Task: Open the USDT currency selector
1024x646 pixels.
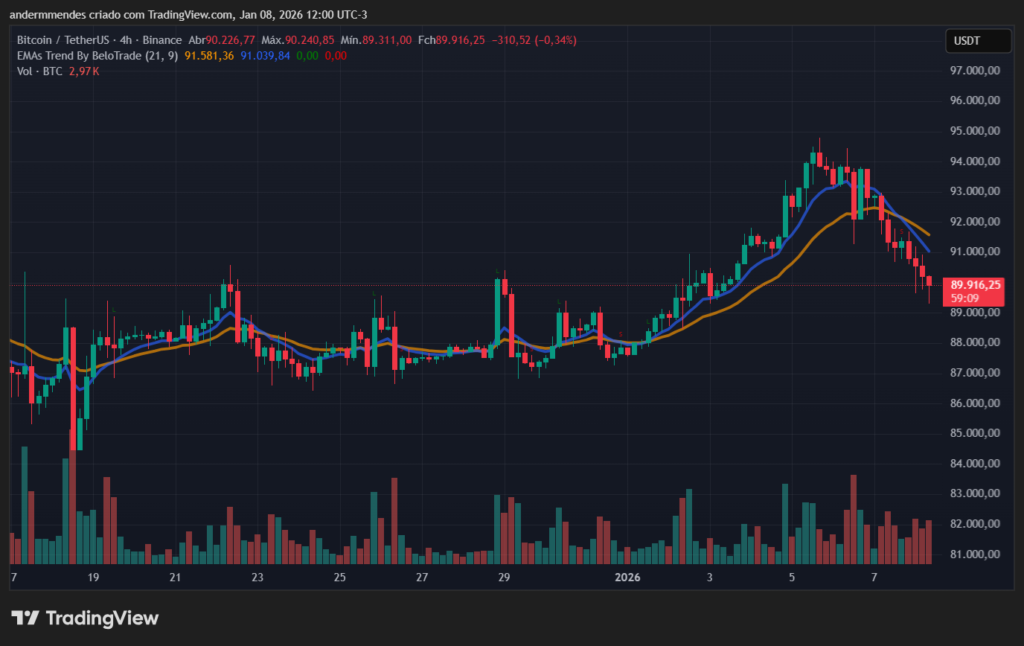Action: click(x=977, y=40)
